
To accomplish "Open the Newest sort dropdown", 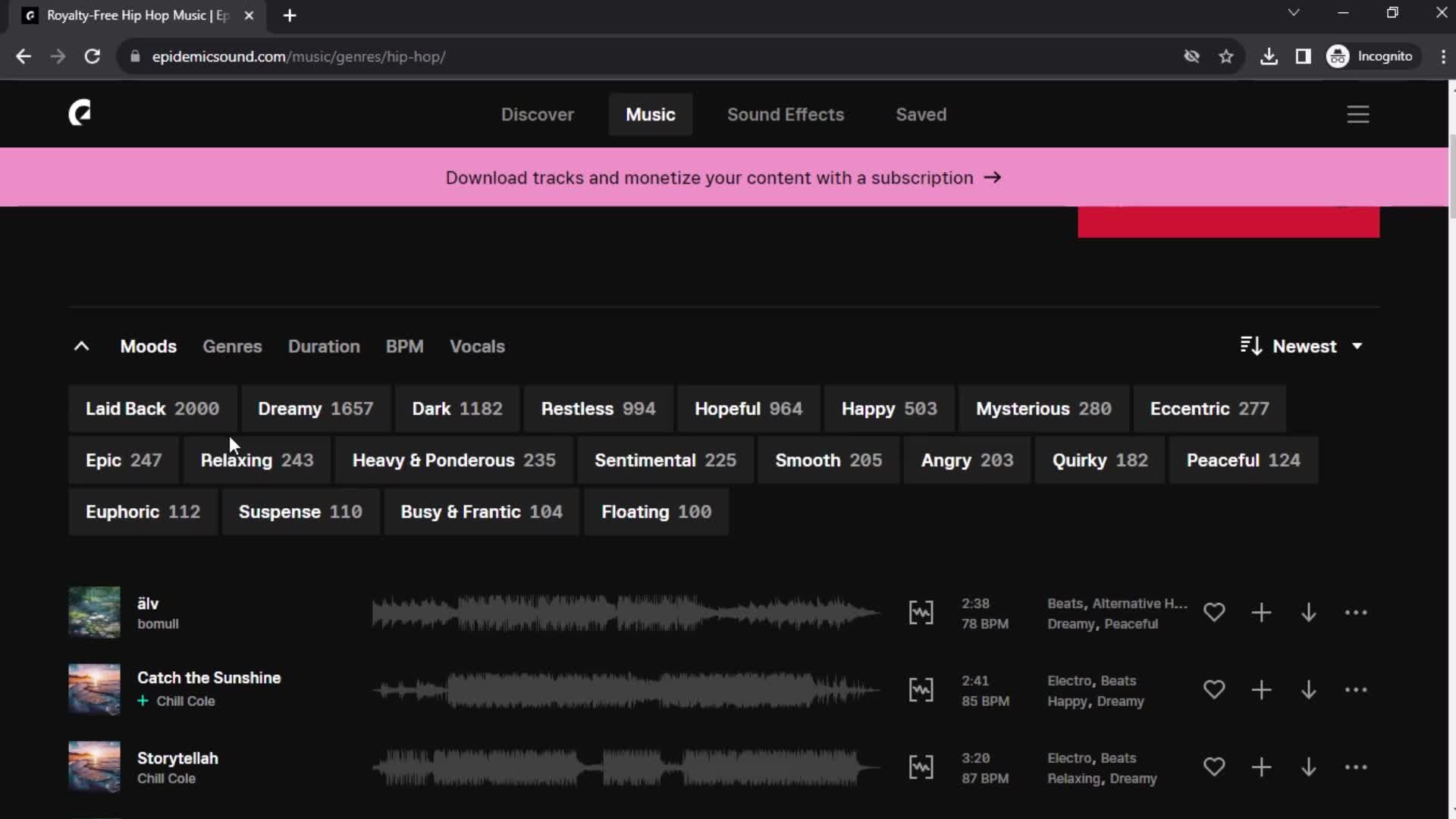I will coord(1302,346).
